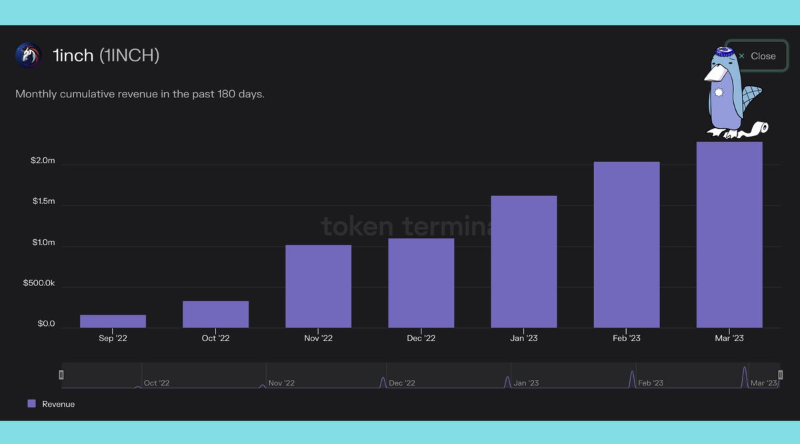Image resolution: width=800 pixels, height=444 pixels.
Task: Select the Mar '23 revenue bar
Action: [x=729, y=235]
